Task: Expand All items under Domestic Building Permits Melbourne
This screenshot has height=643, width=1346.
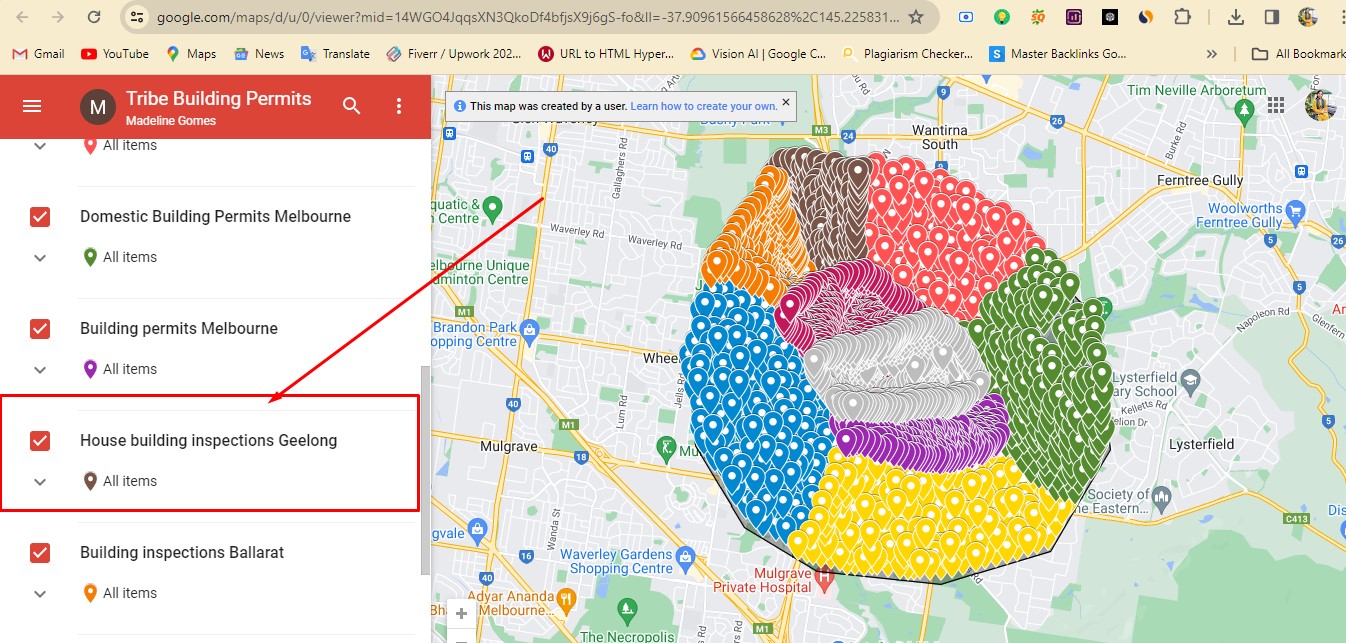Action: (x=40, y=258)
